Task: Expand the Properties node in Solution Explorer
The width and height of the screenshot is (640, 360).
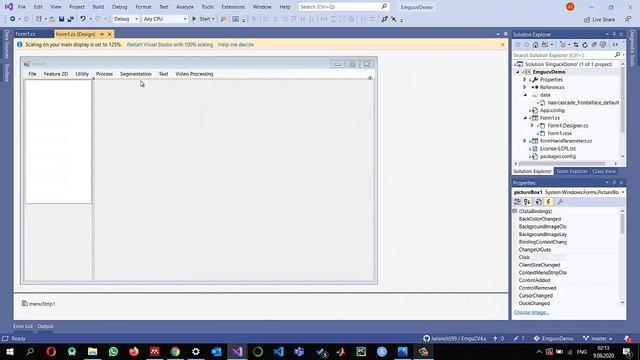Action: point(525,80)
